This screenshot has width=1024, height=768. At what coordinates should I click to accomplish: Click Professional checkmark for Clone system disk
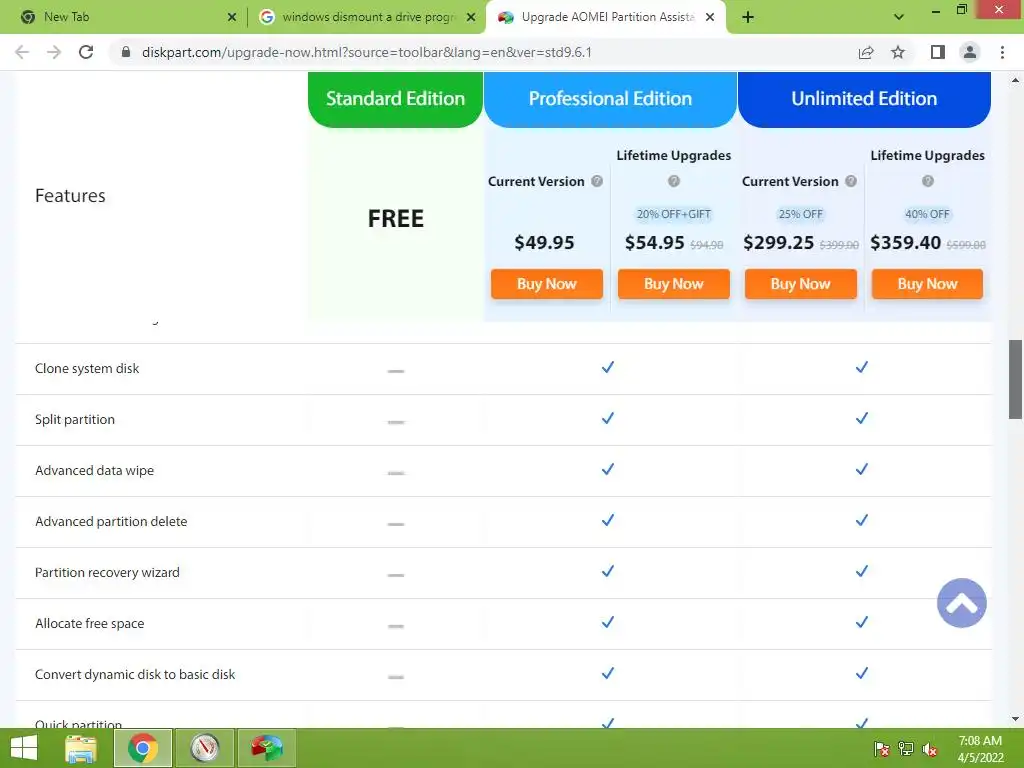(x=607, y=367)
